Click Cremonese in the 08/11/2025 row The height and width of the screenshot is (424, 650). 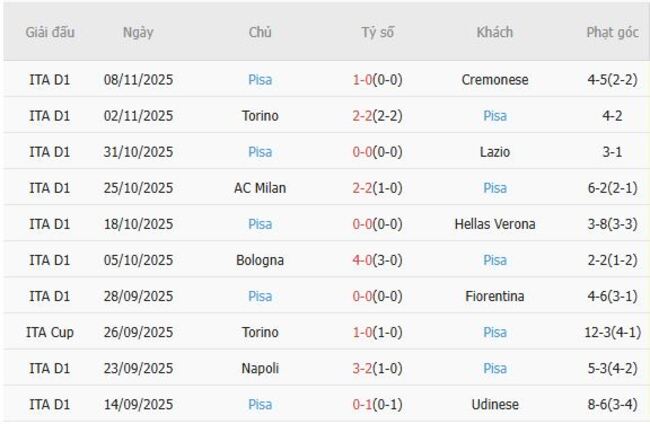[x=495, y=80]
